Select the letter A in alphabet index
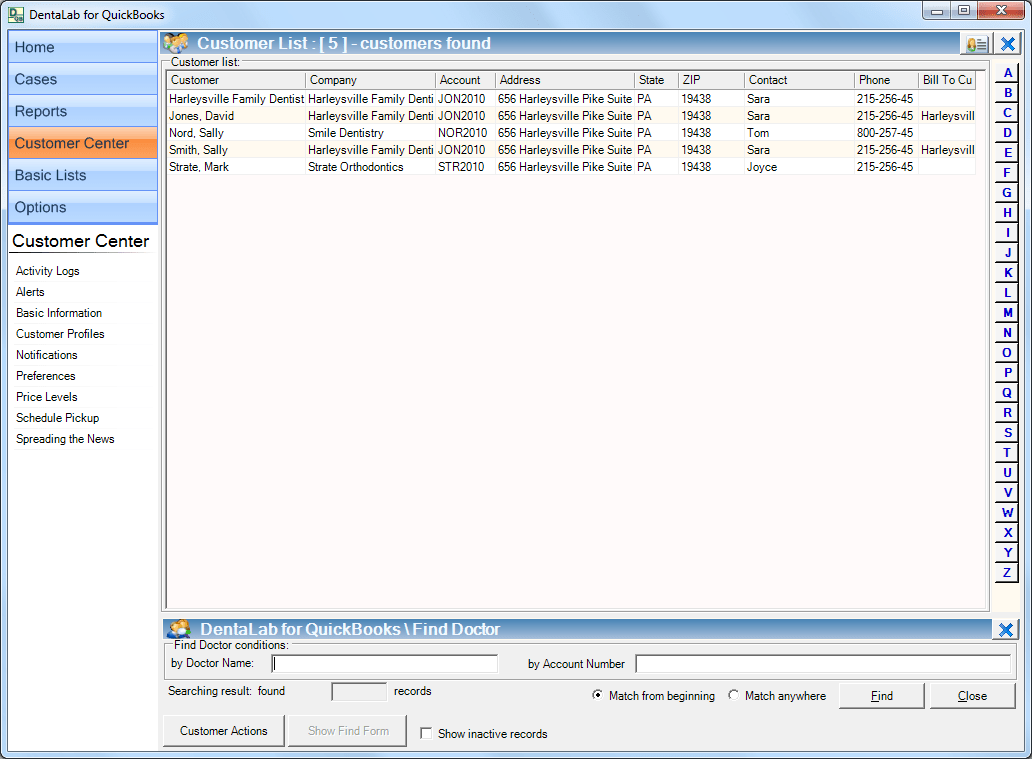 tap(1006, 72)
